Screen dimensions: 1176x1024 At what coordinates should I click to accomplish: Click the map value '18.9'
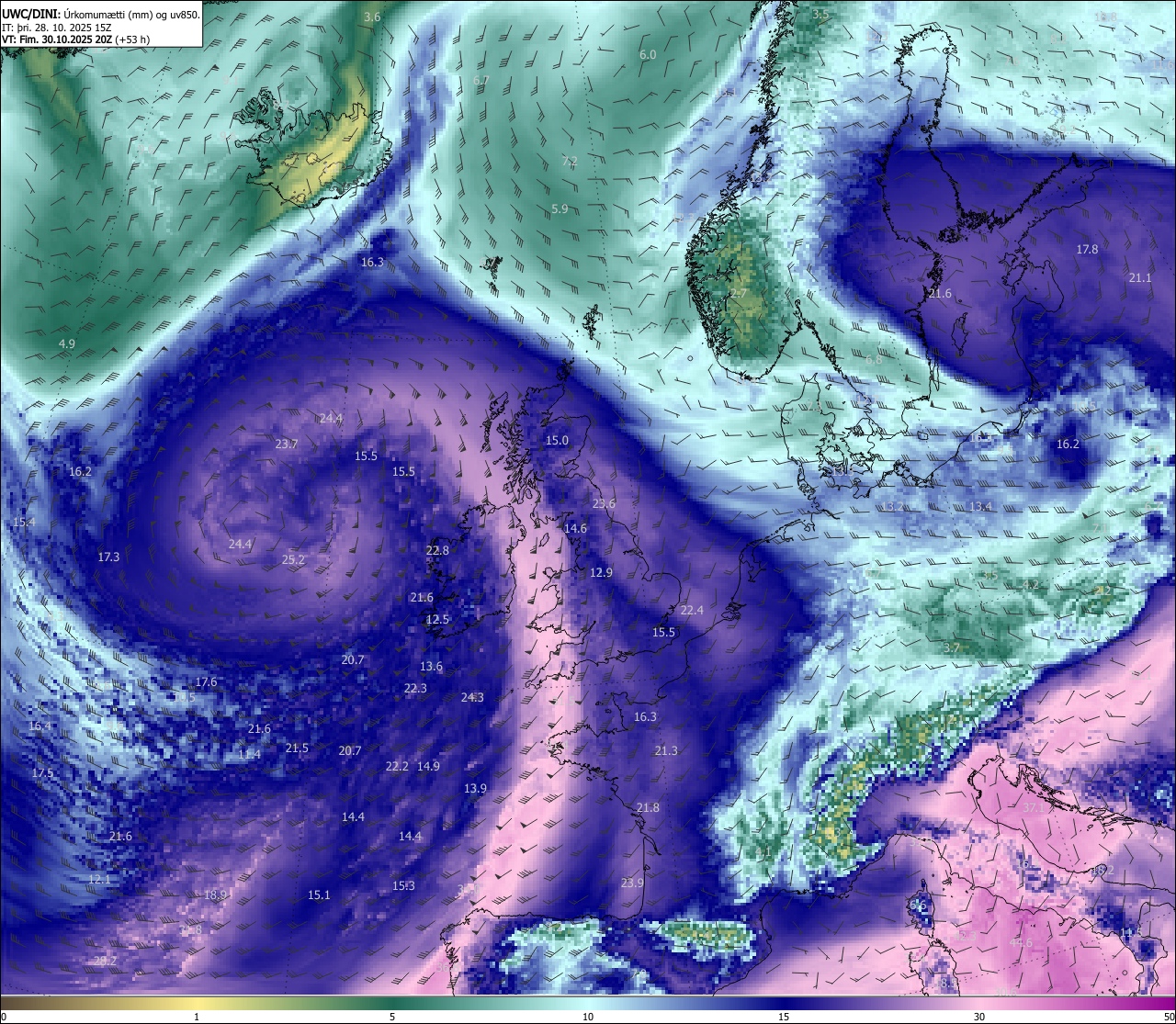pos(215,895)
